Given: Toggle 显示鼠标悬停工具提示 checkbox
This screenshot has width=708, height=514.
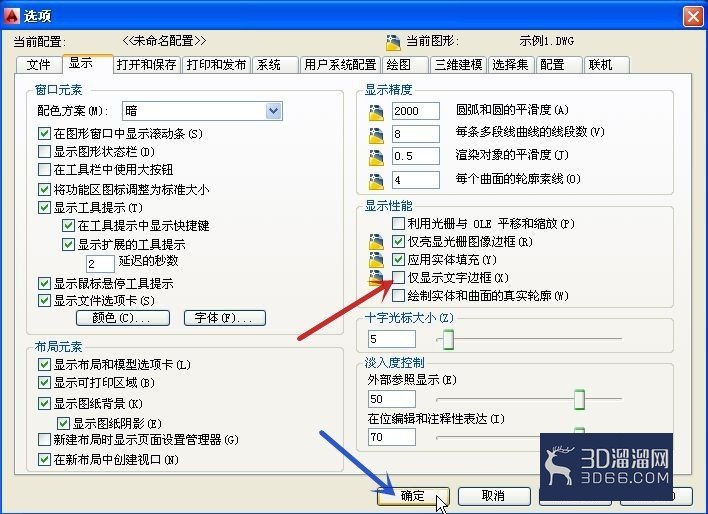Looking at the screenshot, I should pos(44,283).
